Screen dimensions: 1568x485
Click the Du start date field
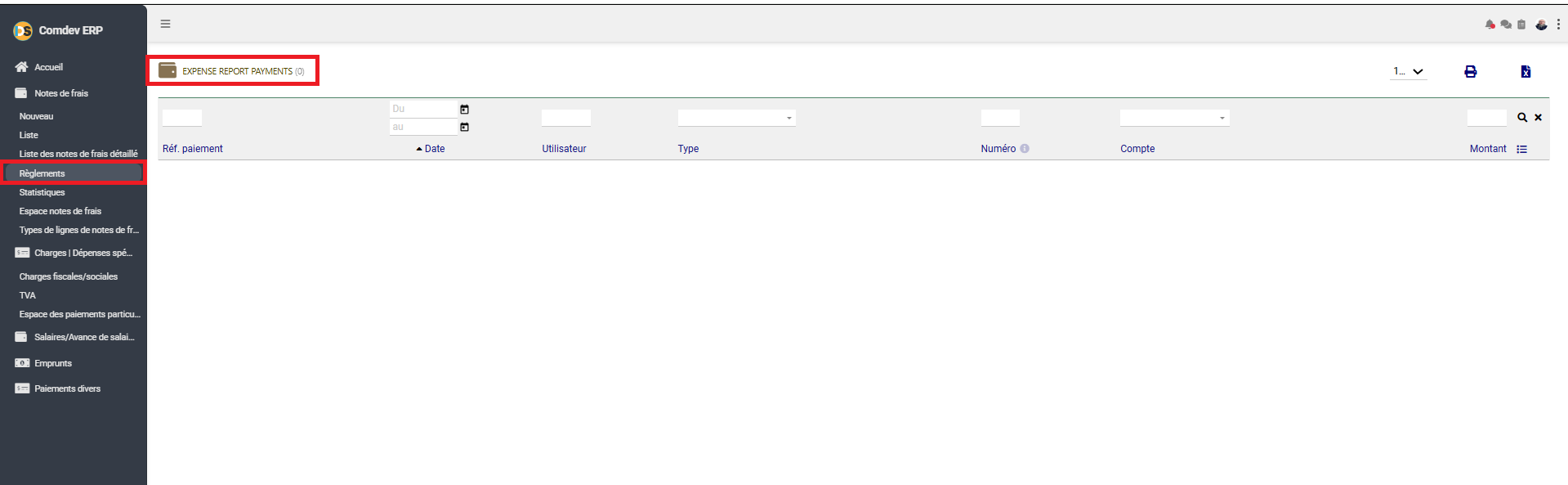click(x=423, y=109)
